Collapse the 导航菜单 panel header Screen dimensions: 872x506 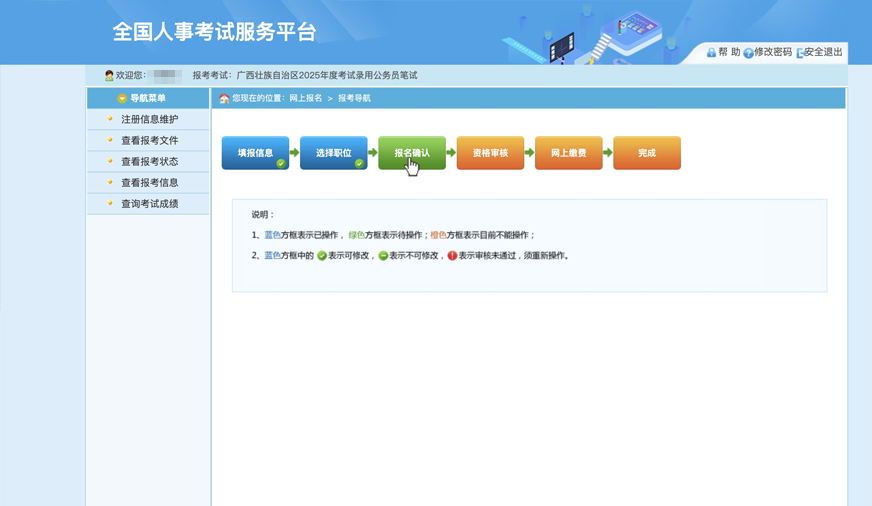pyautogui.click(x=148, y=98)
